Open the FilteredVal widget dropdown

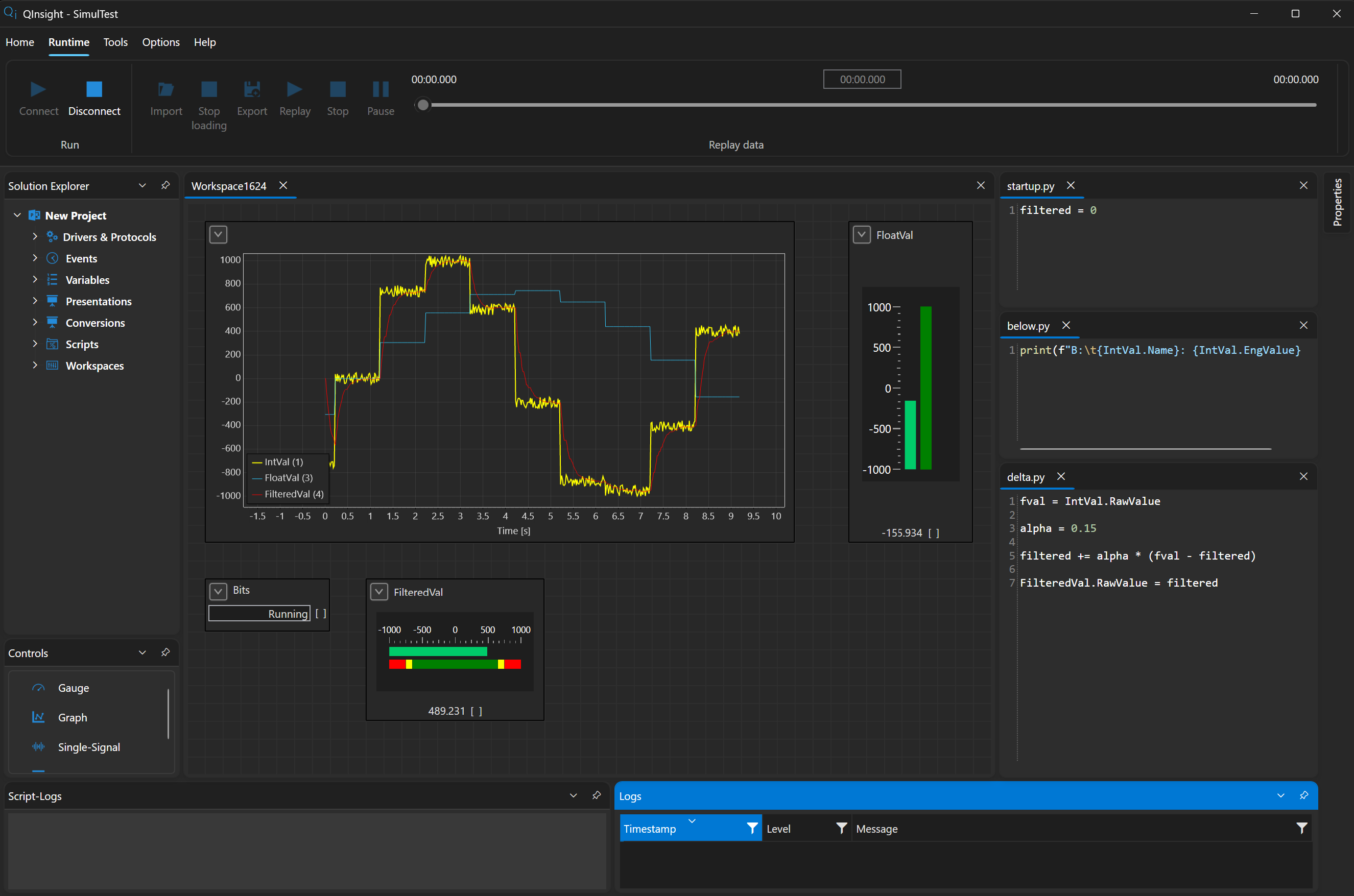[379, 592]
